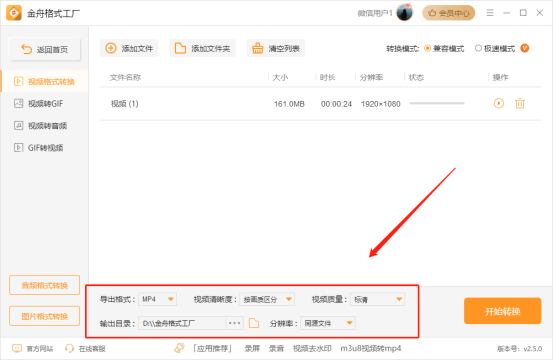Open the 视频质量 dropdown
Screen dimensions: 554x360
[x=377, y=299]
